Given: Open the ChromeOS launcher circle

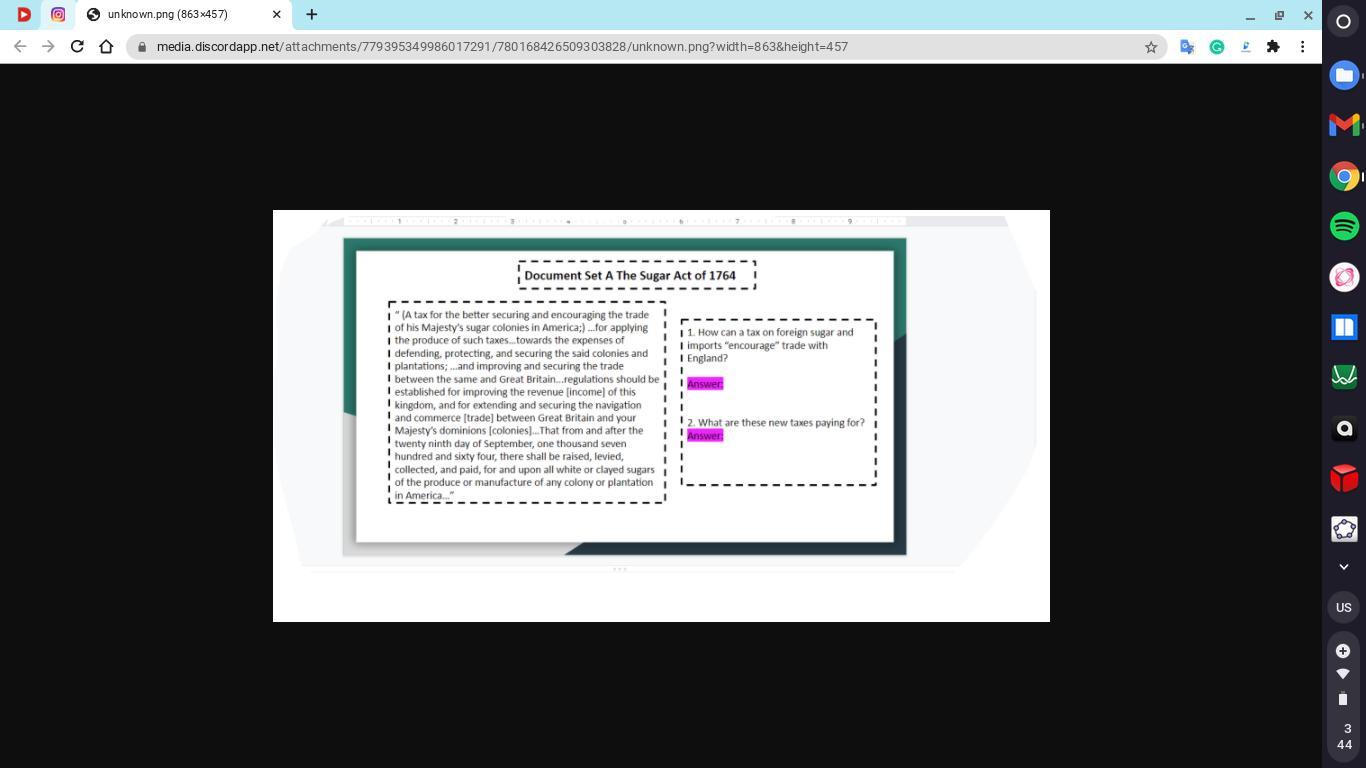Looking at the screenshot, I should 1344,21.
